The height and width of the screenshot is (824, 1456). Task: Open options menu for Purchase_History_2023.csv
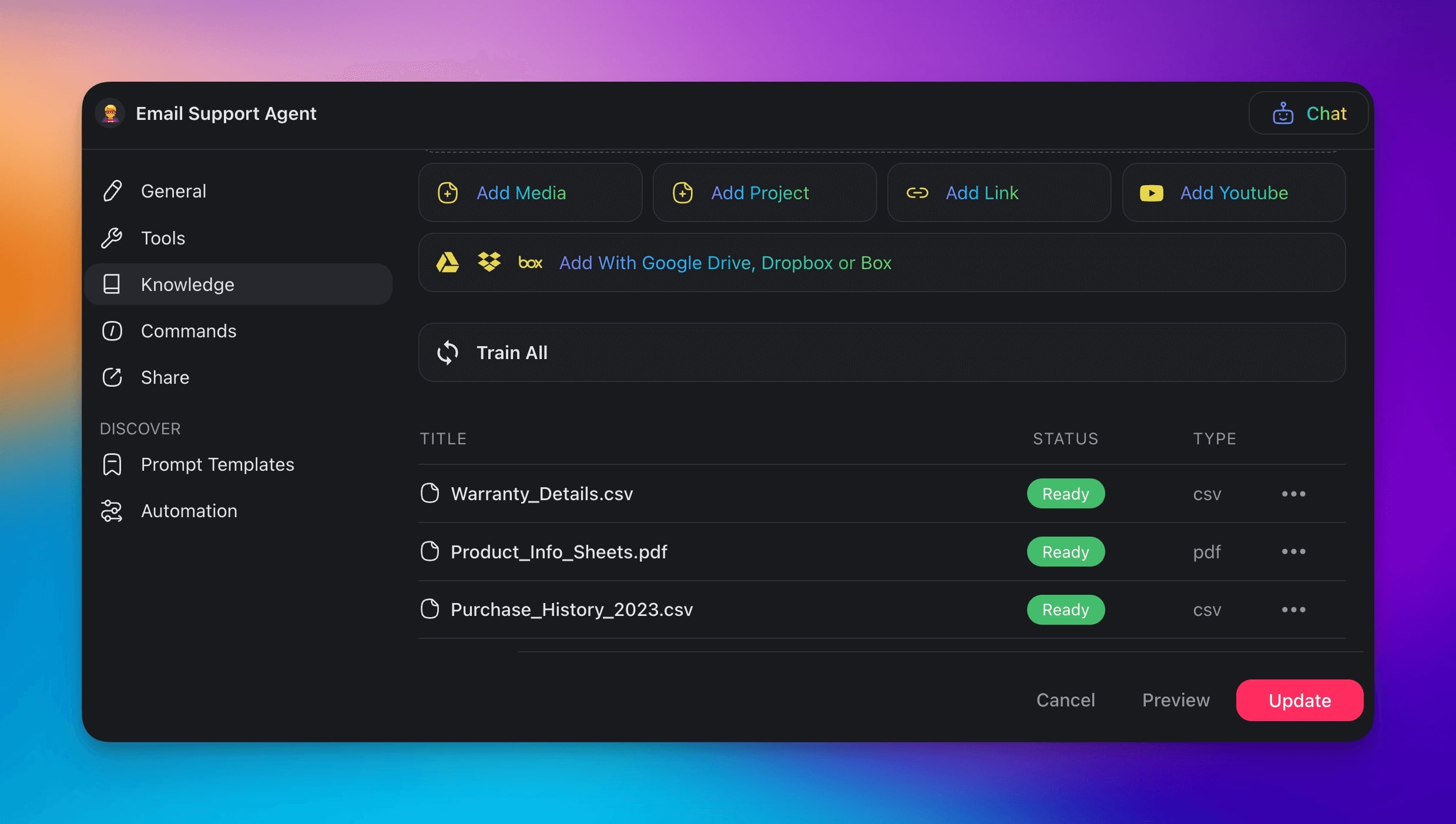1294,609
